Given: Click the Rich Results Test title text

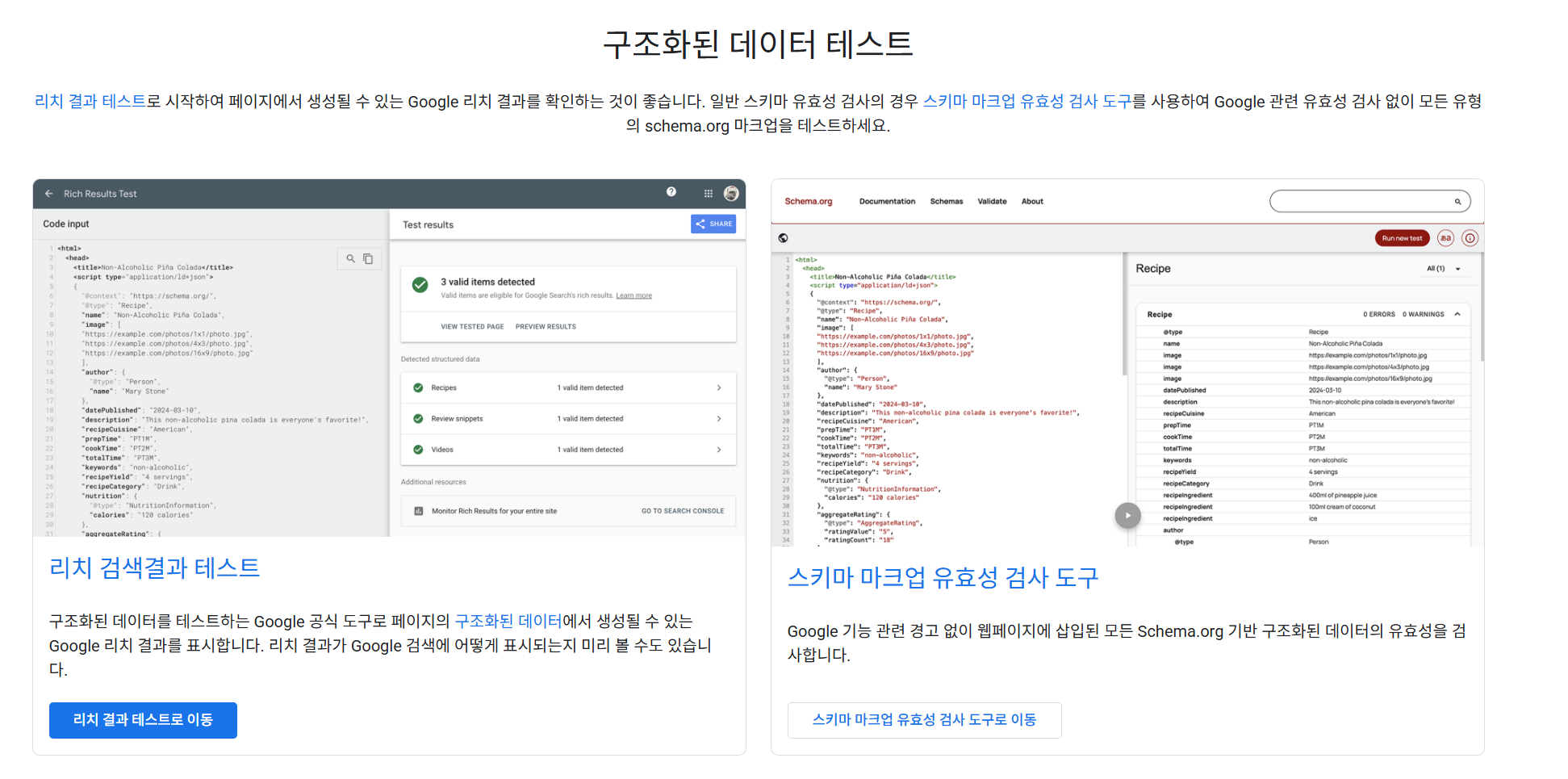Looking at the screenshot, I should (100, 194).
